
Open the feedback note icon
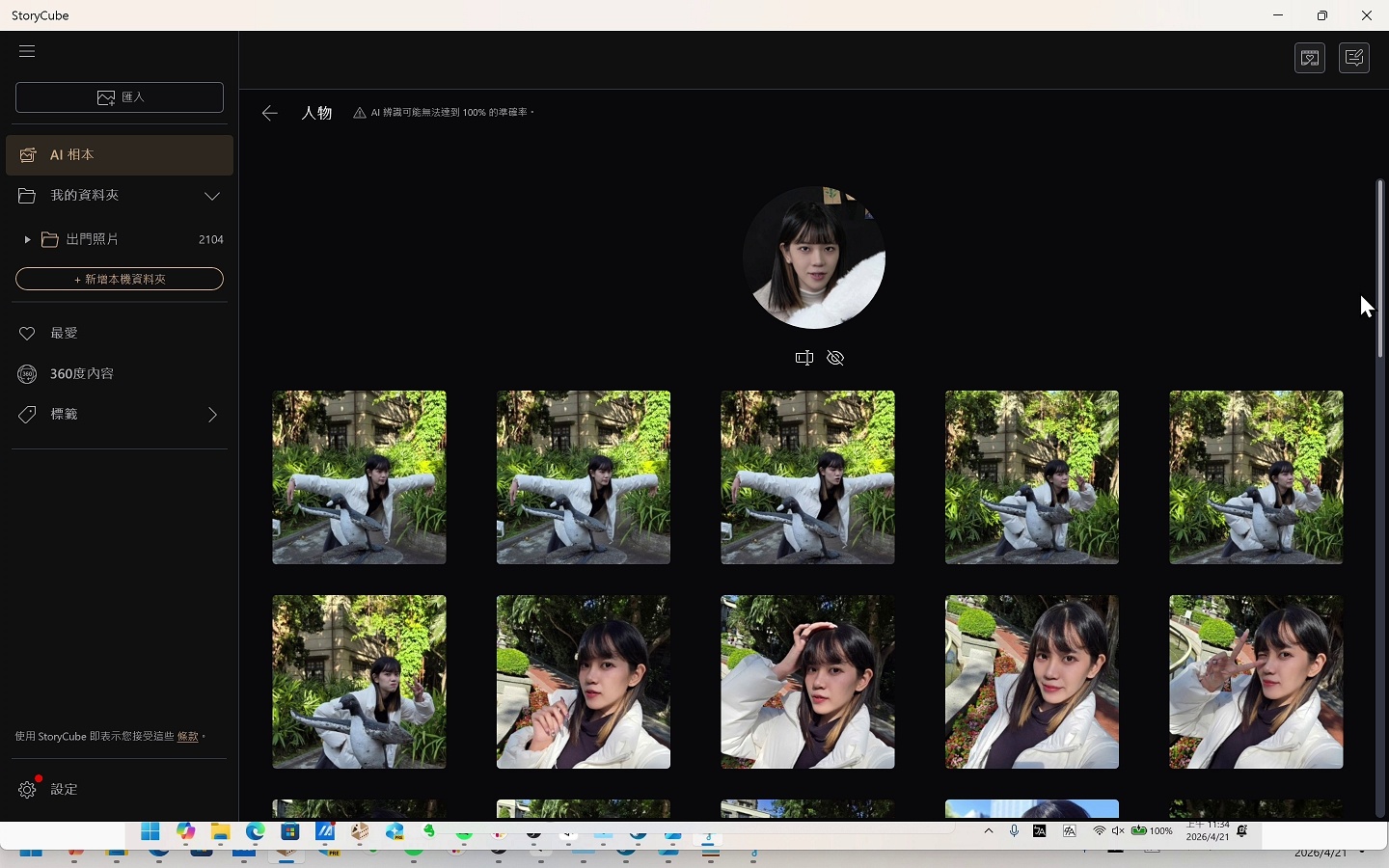click(1354, 58)
